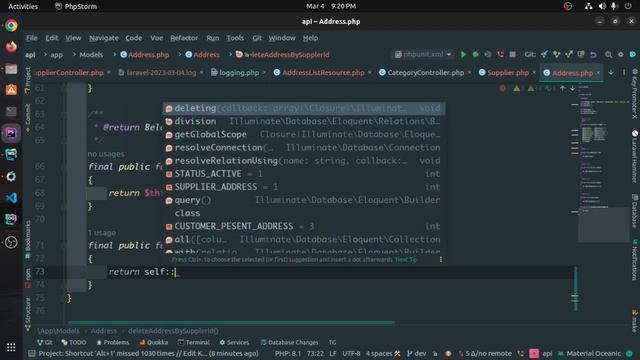640x360 pixels.
Task: Switch to the logging.php tab
Action: coord(239,73)
